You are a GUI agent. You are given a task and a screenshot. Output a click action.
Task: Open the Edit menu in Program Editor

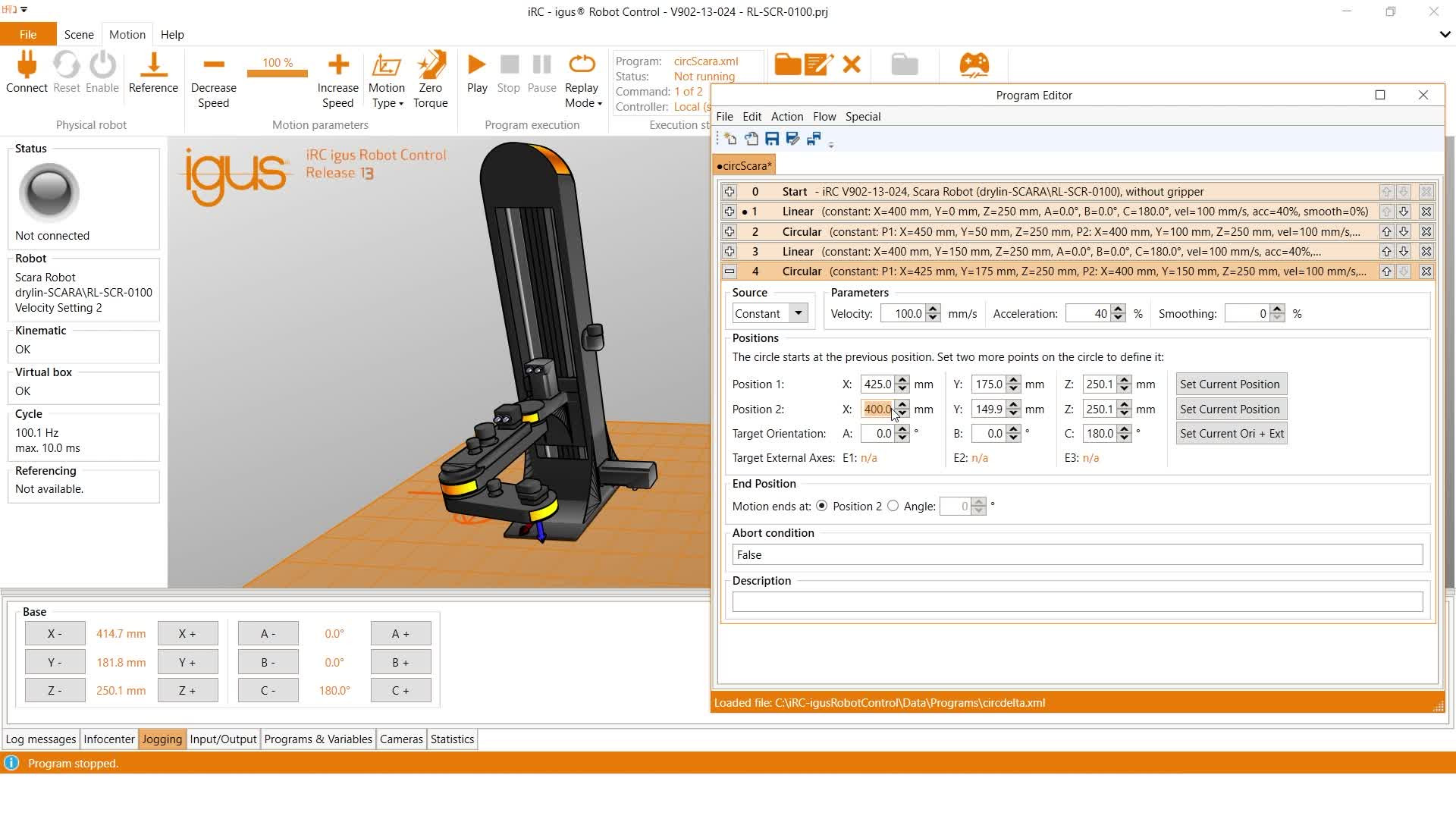752,116
